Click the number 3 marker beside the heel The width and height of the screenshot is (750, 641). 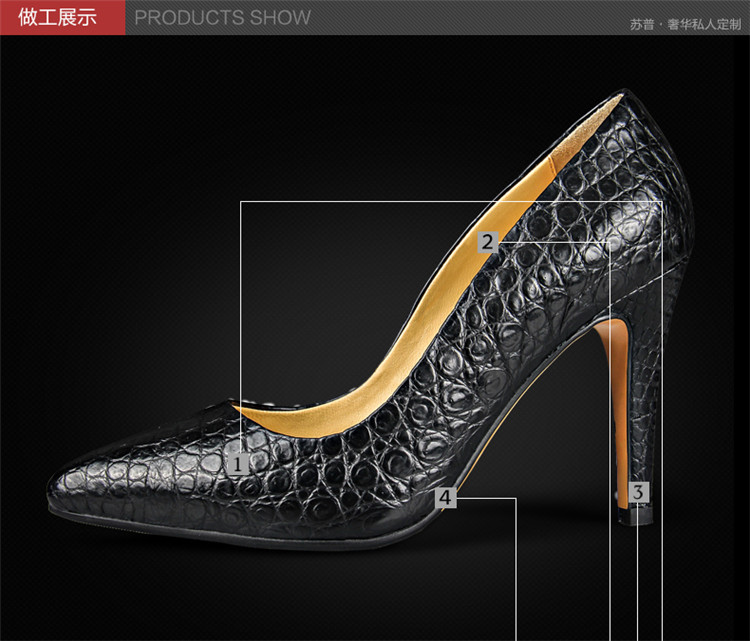click(640, 491)
